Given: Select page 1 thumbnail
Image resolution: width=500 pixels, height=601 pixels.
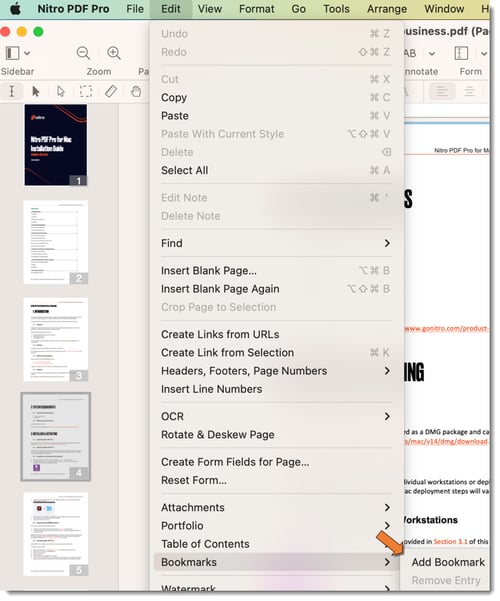Looking at the screenshot, I should pos(56,145).
